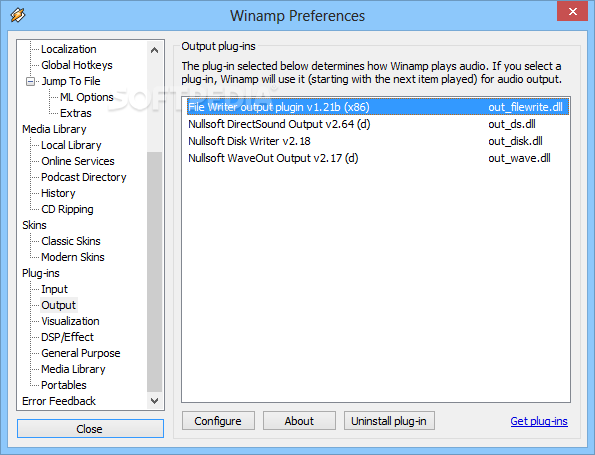Viewport: 595px width, 455px height.
Task: Click out_ds.dll filename entry
Action: [512, 124]
